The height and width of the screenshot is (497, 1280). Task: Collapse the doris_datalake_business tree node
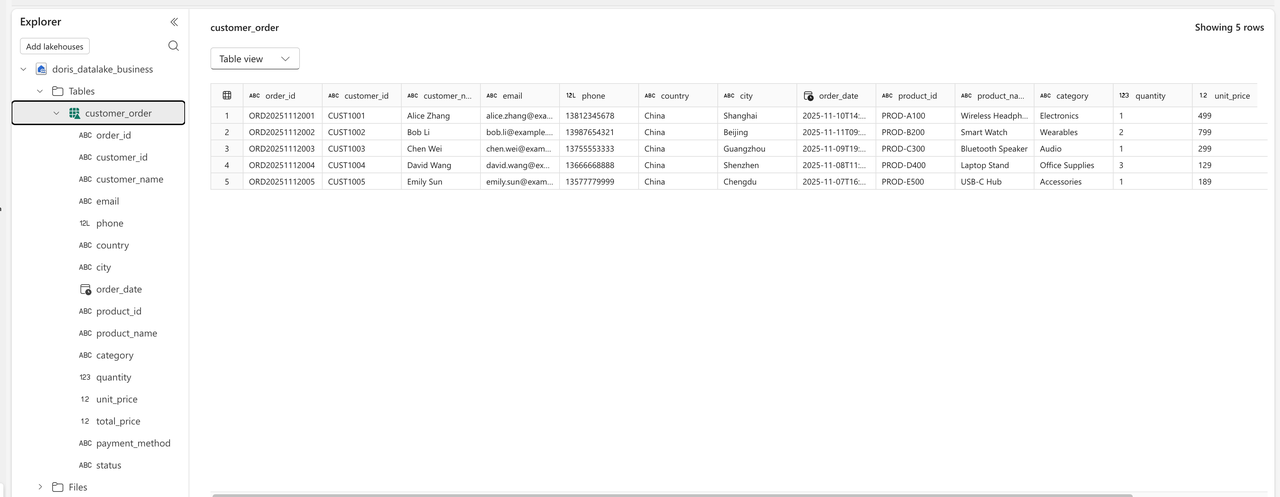[23, 69]
